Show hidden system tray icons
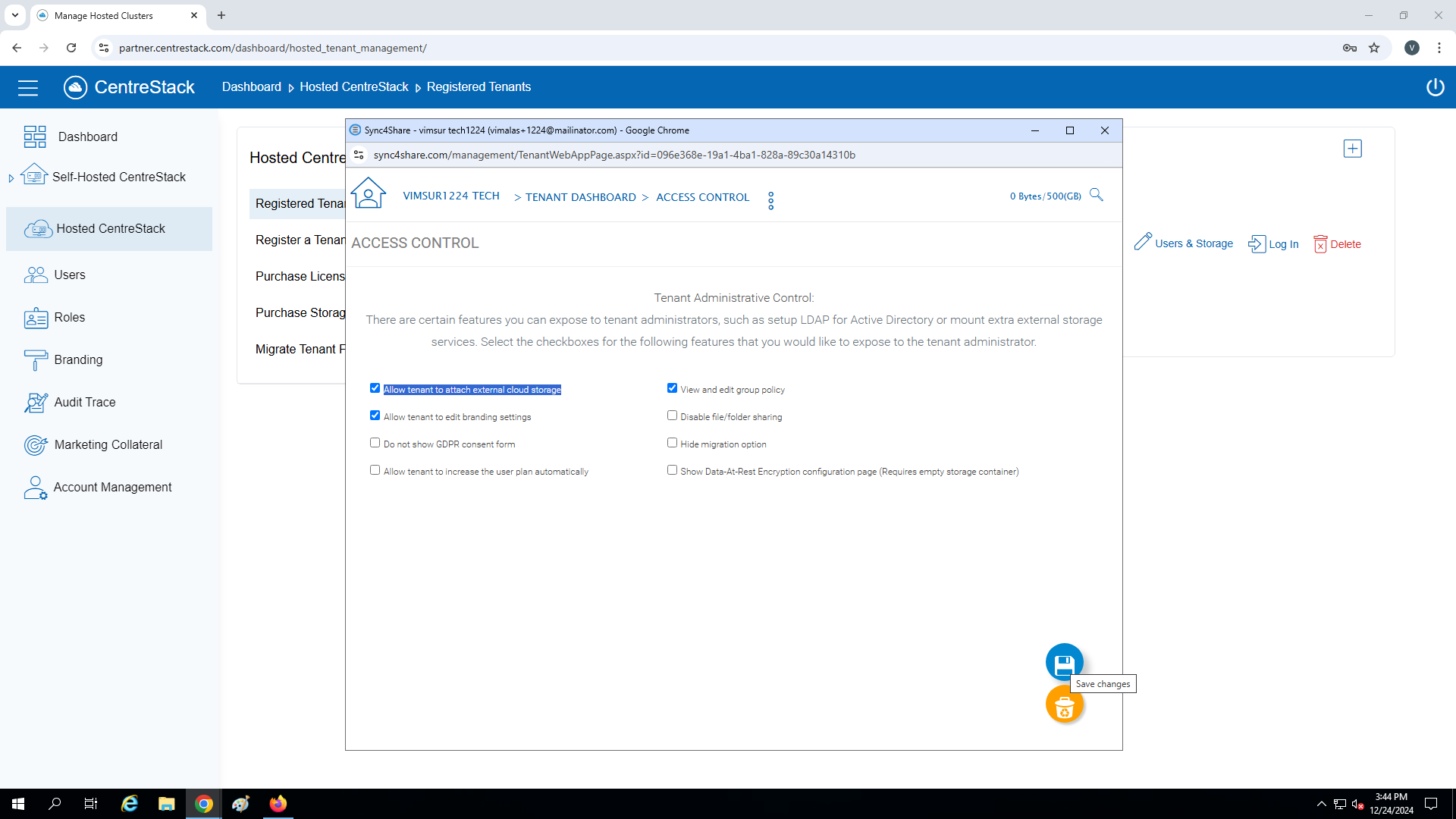 (1321, 804)
